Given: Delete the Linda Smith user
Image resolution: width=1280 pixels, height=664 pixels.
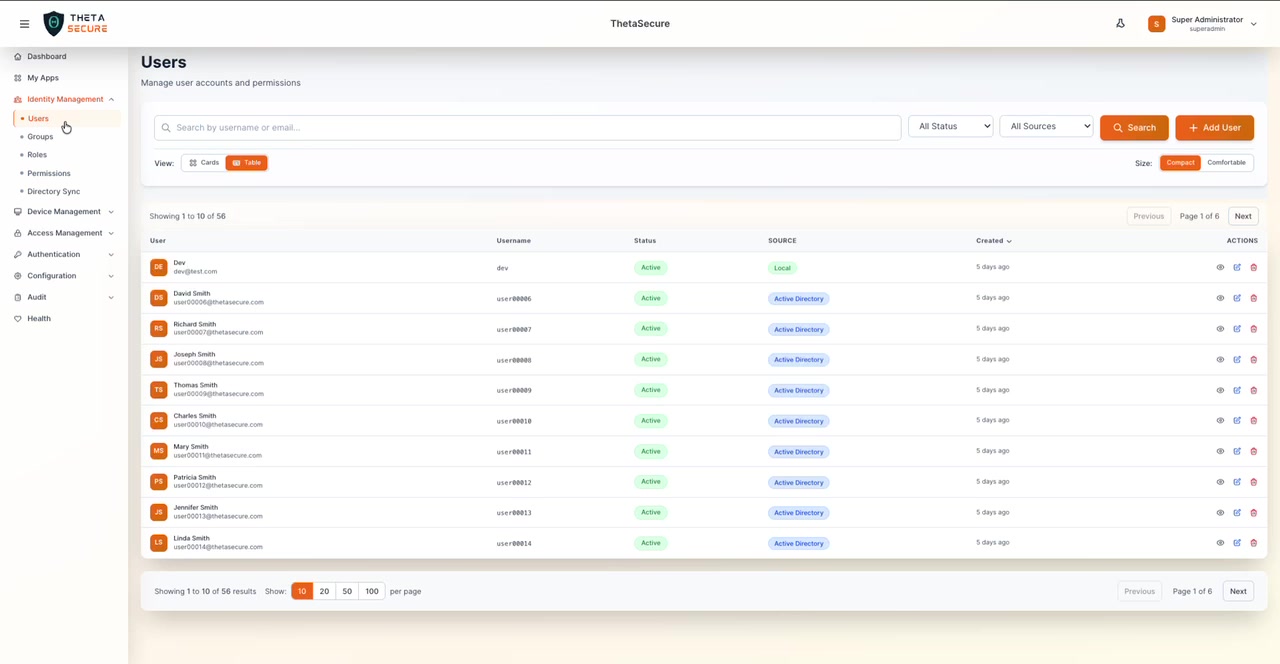Looking at the screenshot, I should (1254, 542).
